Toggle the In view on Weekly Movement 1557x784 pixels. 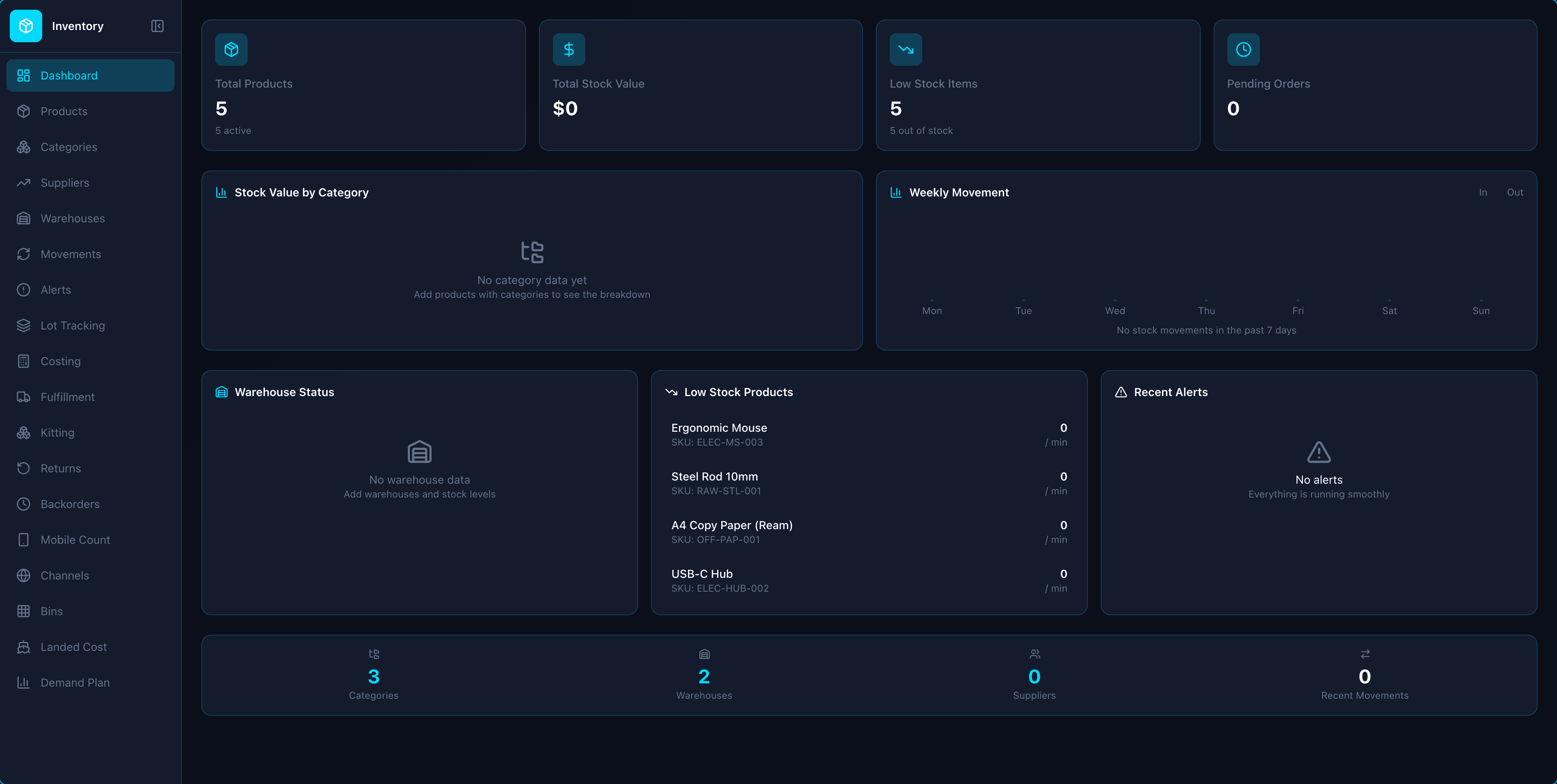pyautogui.click(x=1482, y=192)
